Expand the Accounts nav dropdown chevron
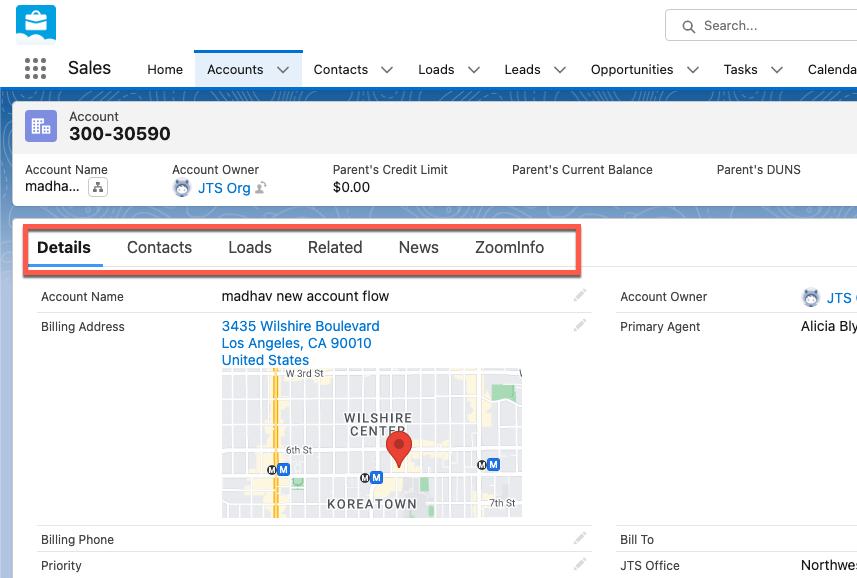Screen dimensions: 857x578 (283, 70)
